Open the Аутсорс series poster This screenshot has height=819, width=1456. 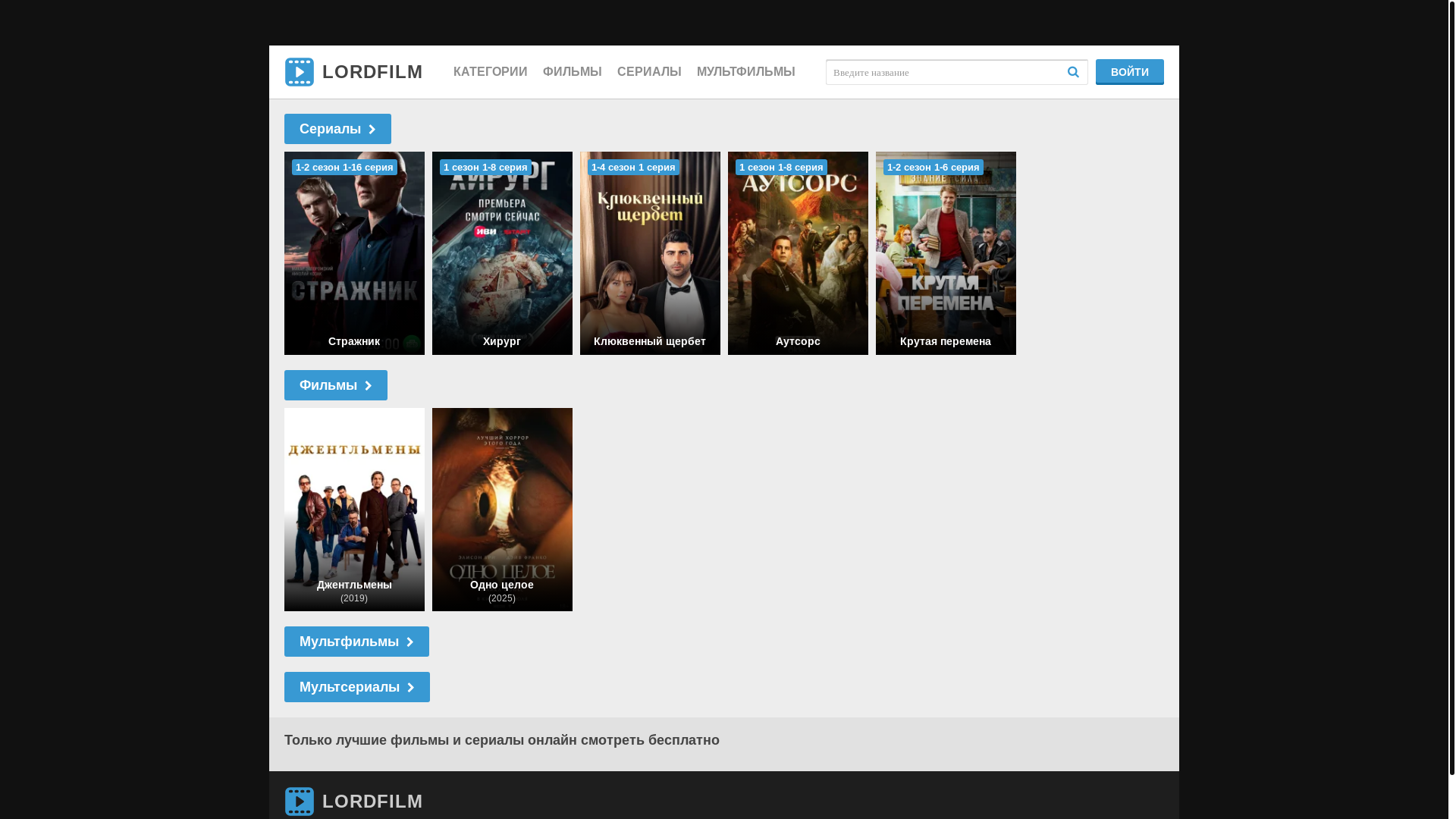[x=798, y=253]
